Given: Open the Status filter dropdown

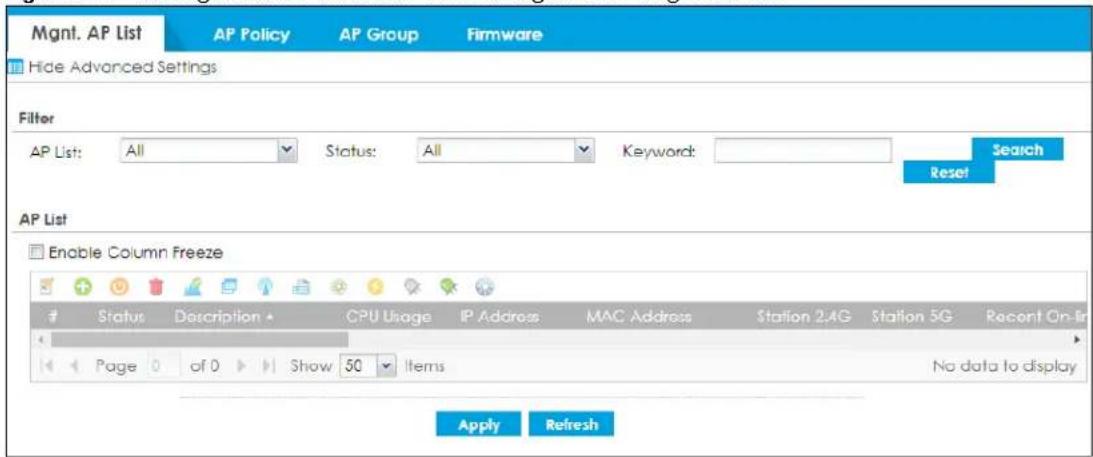Looking at the screenshot, I should 506,150.
